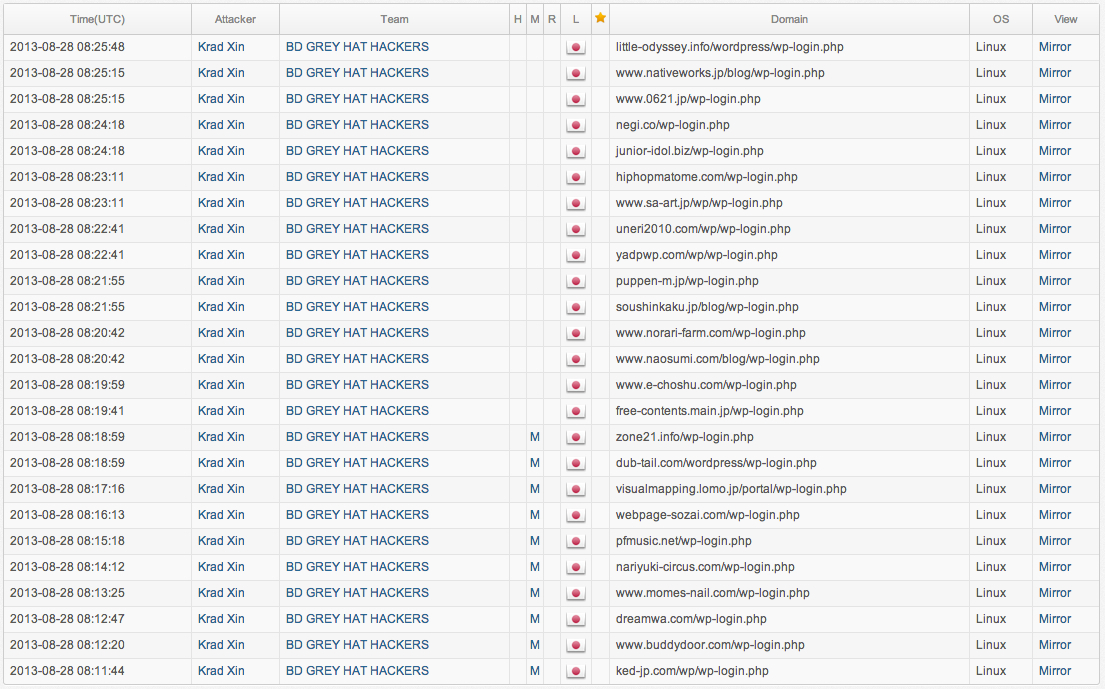Image resolution: width=1105 pixels, height=689 pixels.
Task: Select domain text uneri2010.com/wp/wp-login.php
Action: pos(703,229)
